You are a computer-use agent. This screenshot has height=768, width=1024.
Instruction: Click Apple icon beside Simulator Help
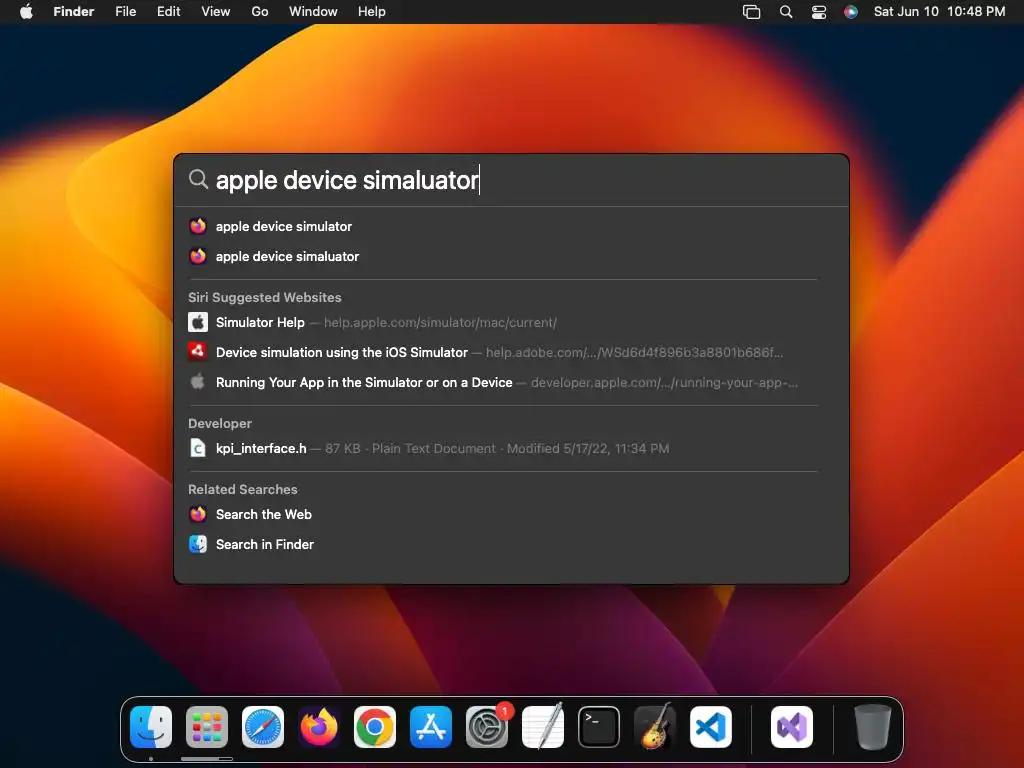(198, 323)
